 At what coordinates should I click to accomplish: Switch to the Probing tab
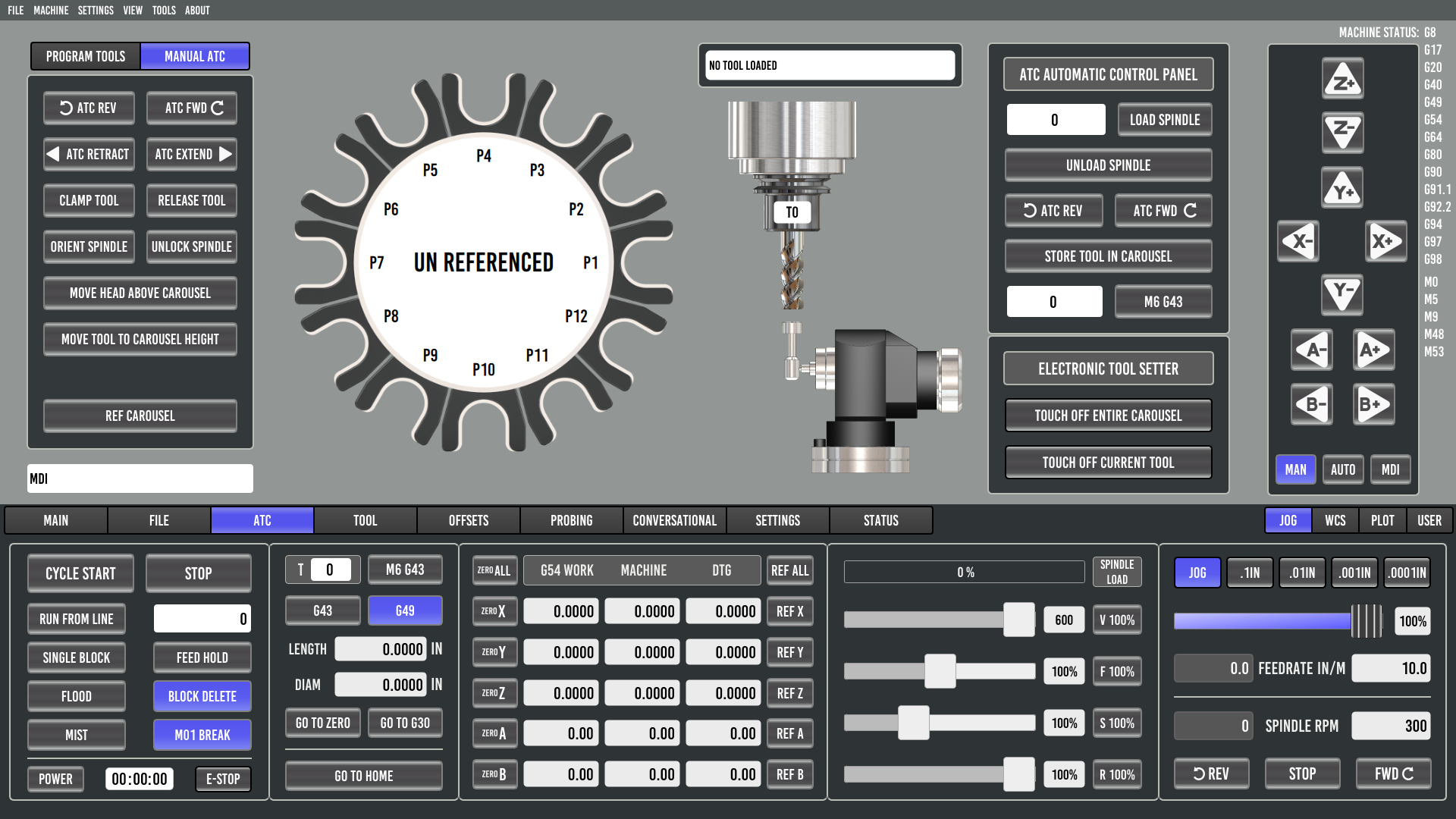coord(571,520)
